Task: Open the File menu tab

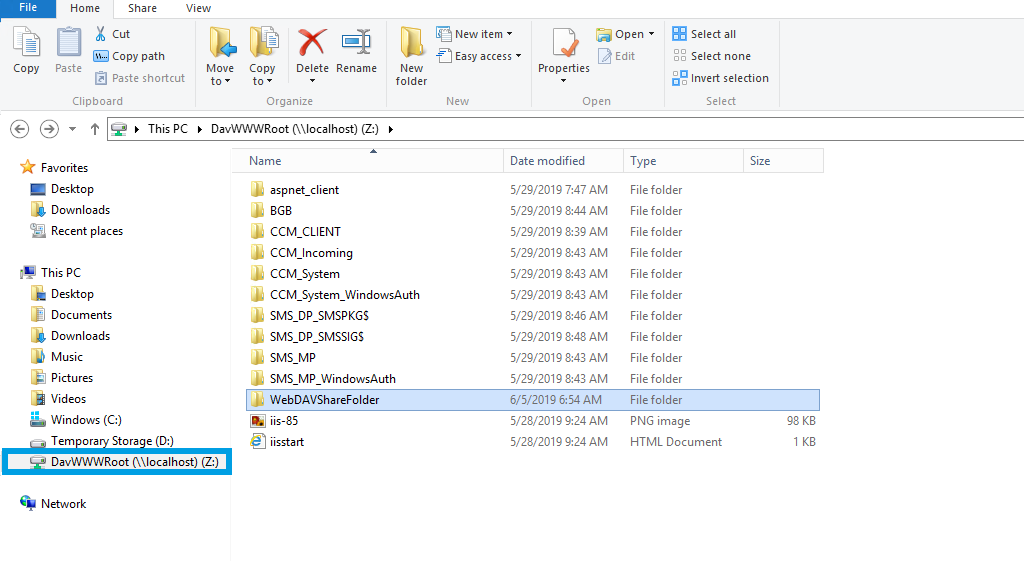Action: coord(28,8)
